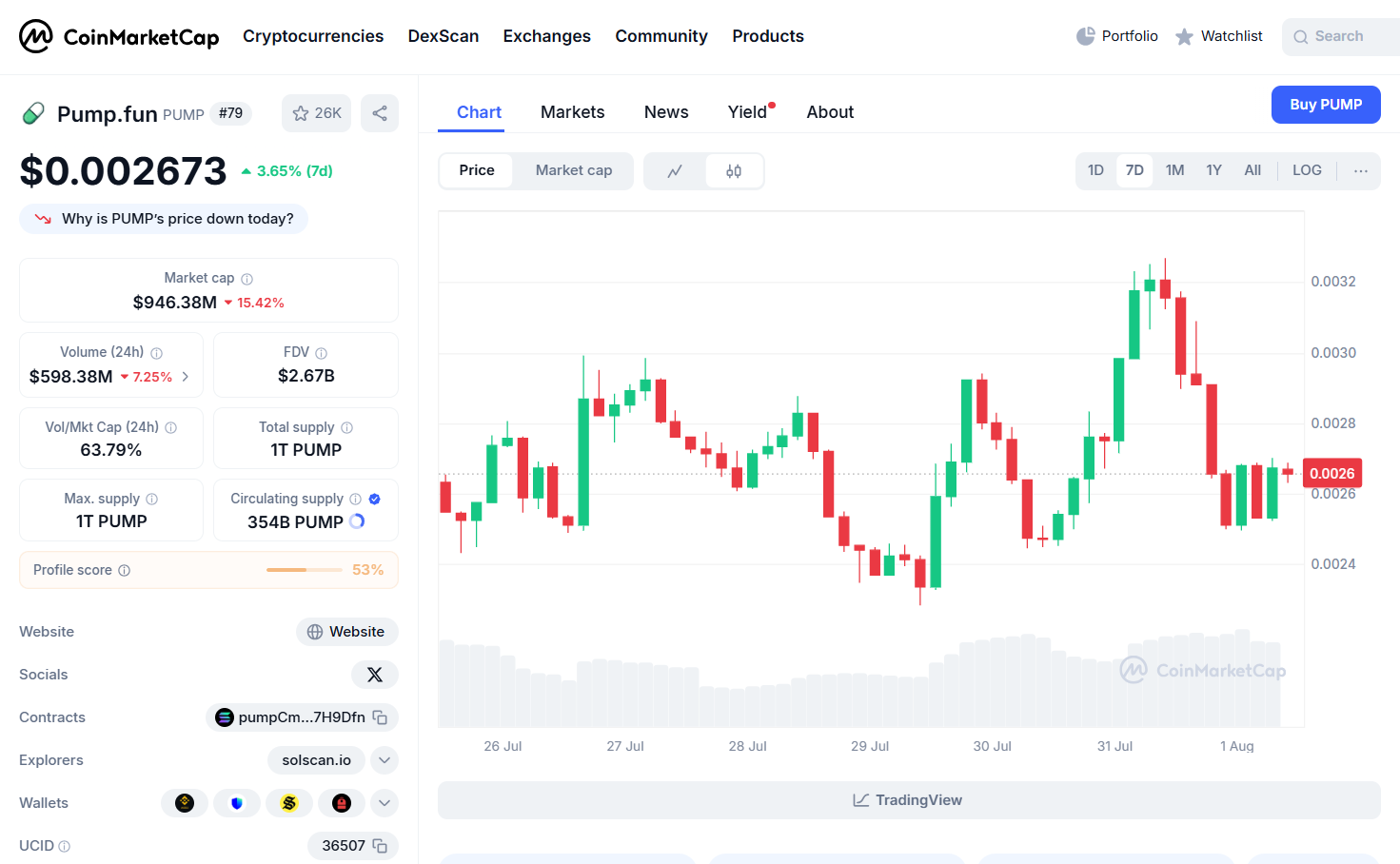This screenshot has width=1400, height=864.
Task: Click the pumpCm...7H9Dfn contract chip
Action: pos(302,717)
